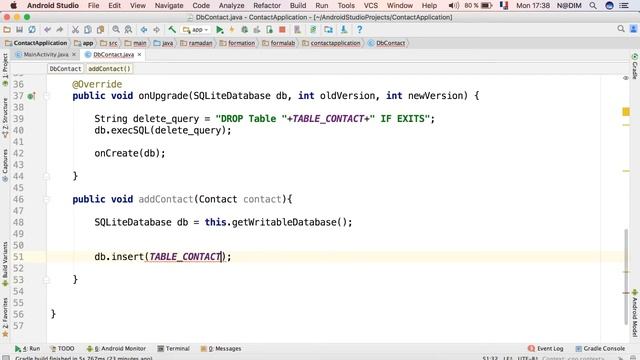Image resolution: width=640 pixels, height=360 pixels.
Task: Open the Build menu
Action: coord(298,5)
